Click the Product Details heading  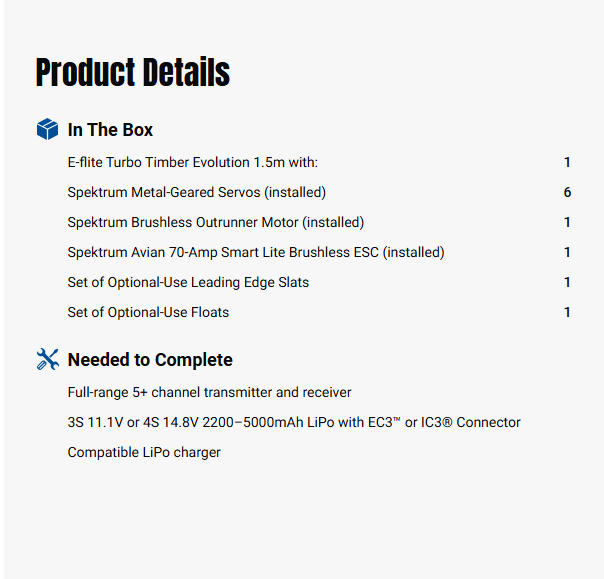(133, 73)
